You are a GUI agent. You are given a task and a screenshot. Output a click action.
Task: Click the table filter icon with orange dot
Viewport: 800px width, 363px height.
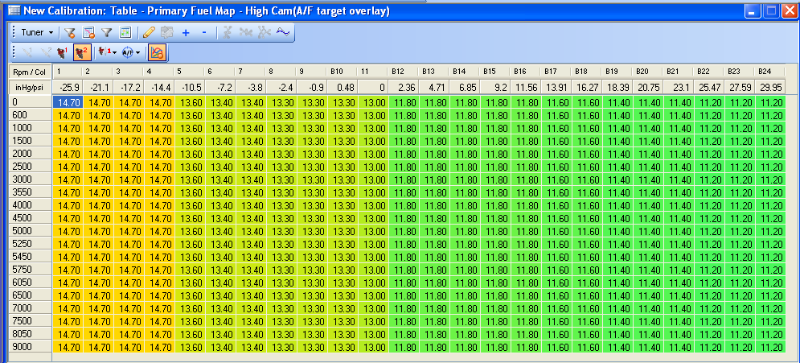point(89,33)
